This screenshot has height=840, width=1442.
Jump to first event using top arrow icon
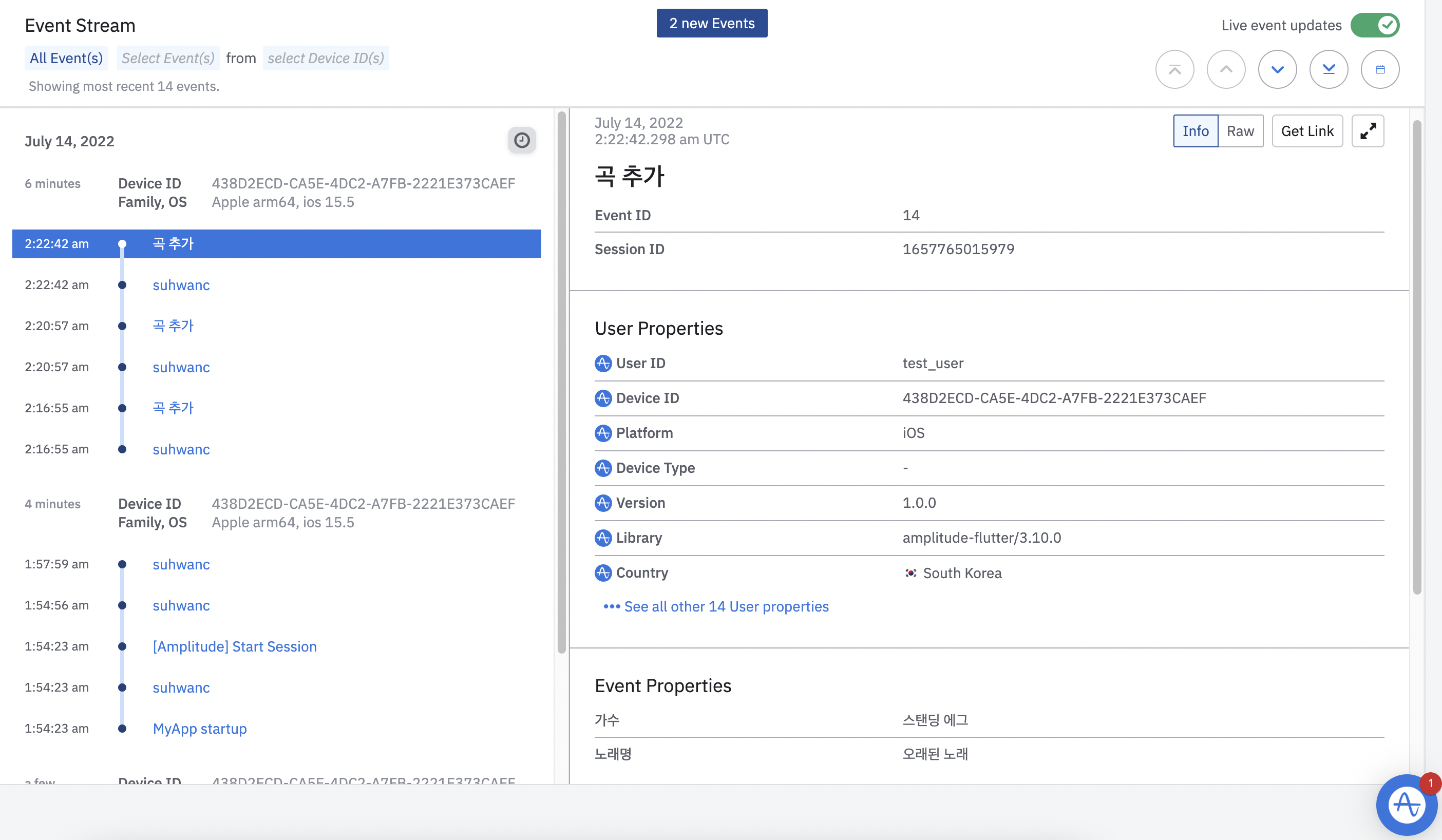point(1174,69)
